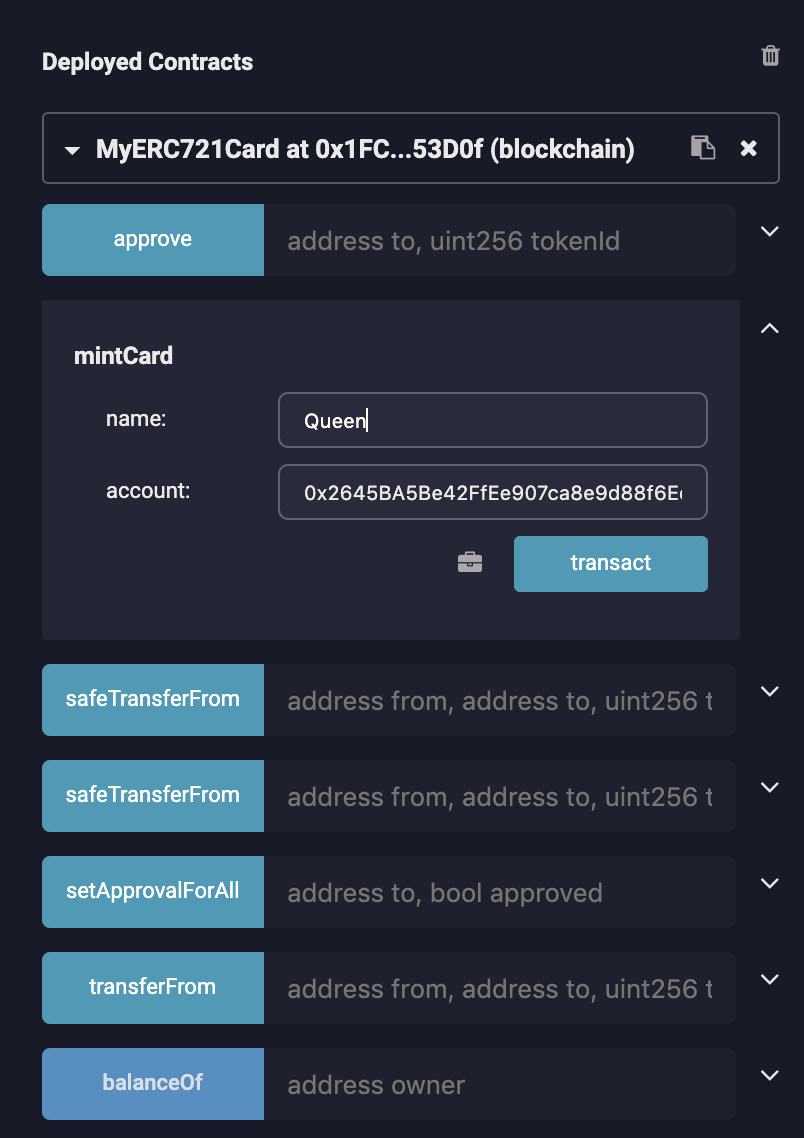The width and height of the screenshot is (804, 1138).
Task: Click the balanceOf address owner field
Action: 499,1084
